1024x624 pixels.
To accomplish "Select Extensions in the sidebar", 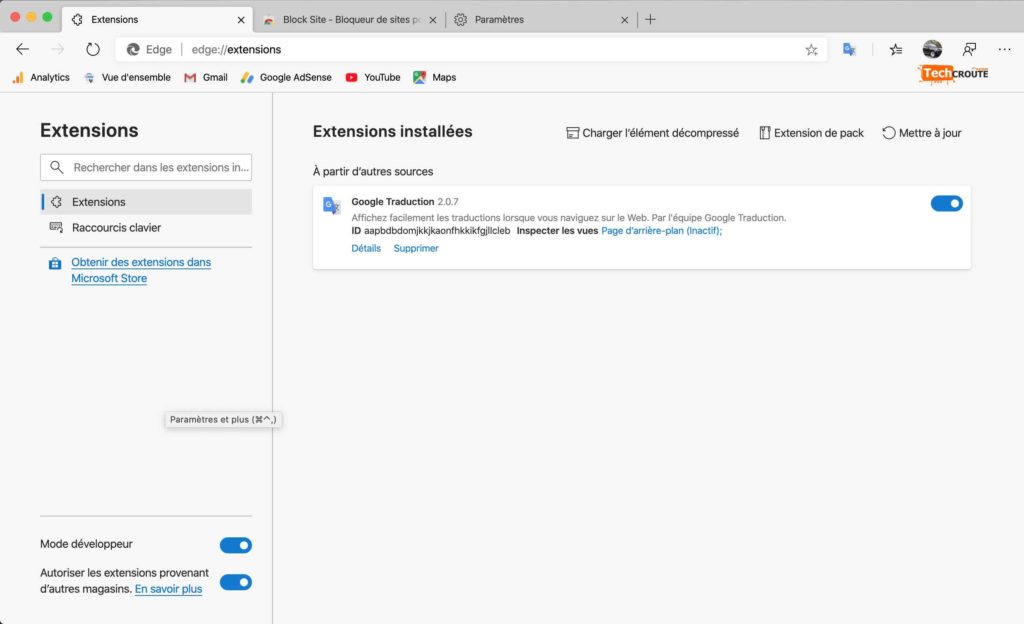I will (x=146, y=202).
